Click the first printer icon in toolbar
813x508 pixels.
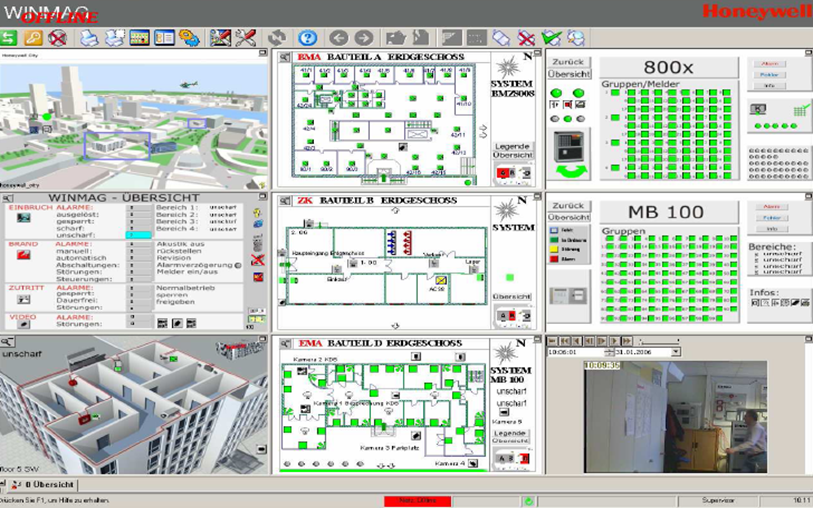pos(89,38)
